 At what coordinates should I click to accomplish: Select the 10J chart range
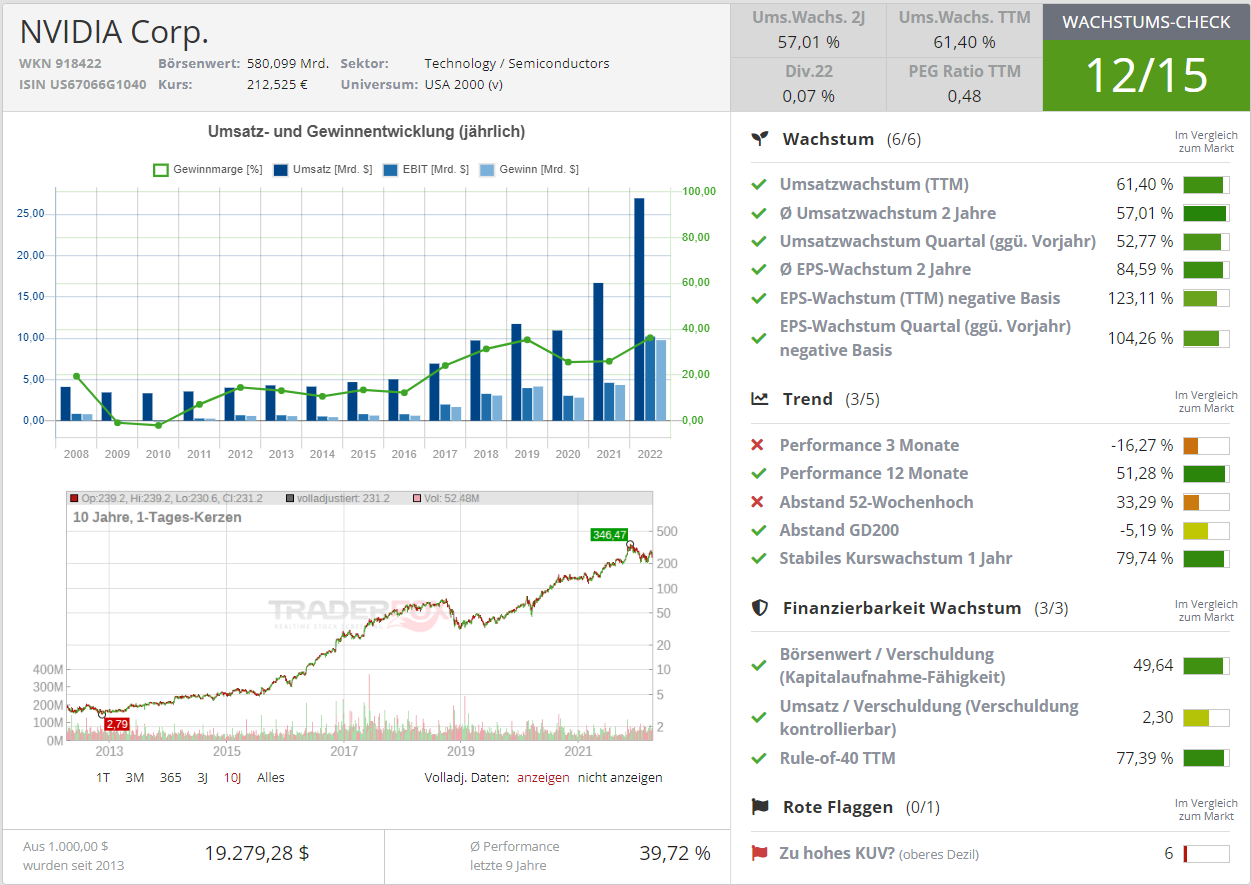pyautogui.click(x=232, y=777)
